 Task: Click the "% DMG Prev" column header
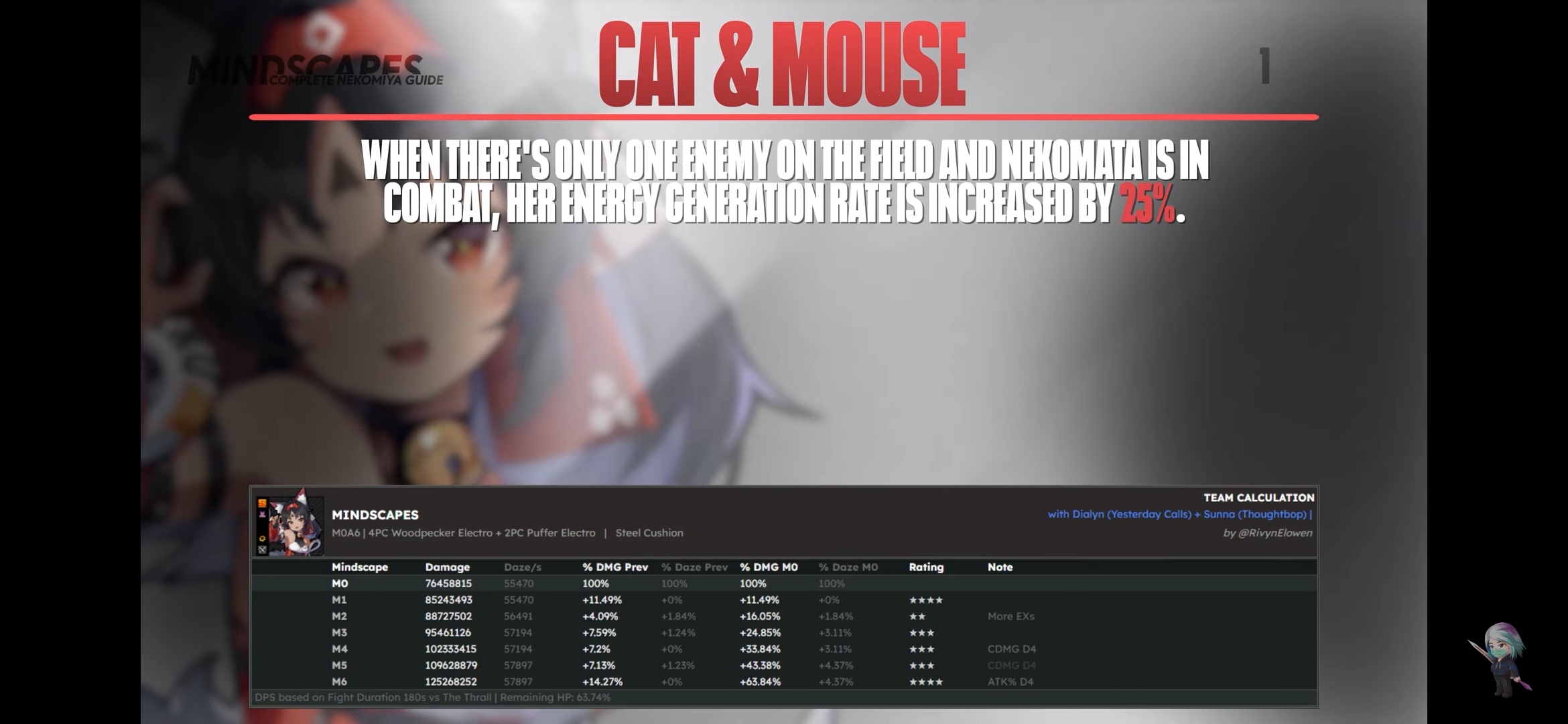point(615,567)
